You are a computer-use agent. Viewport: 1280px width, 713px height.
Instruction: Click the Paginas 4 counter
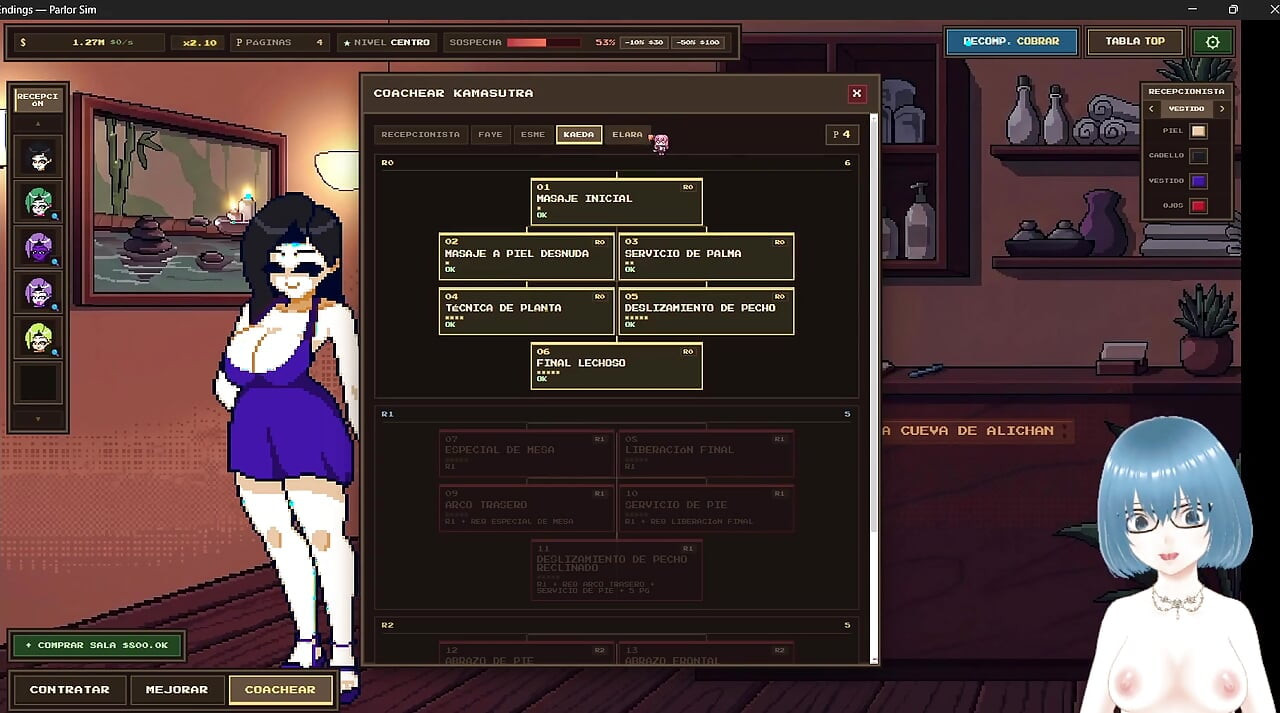coord(279,43)
